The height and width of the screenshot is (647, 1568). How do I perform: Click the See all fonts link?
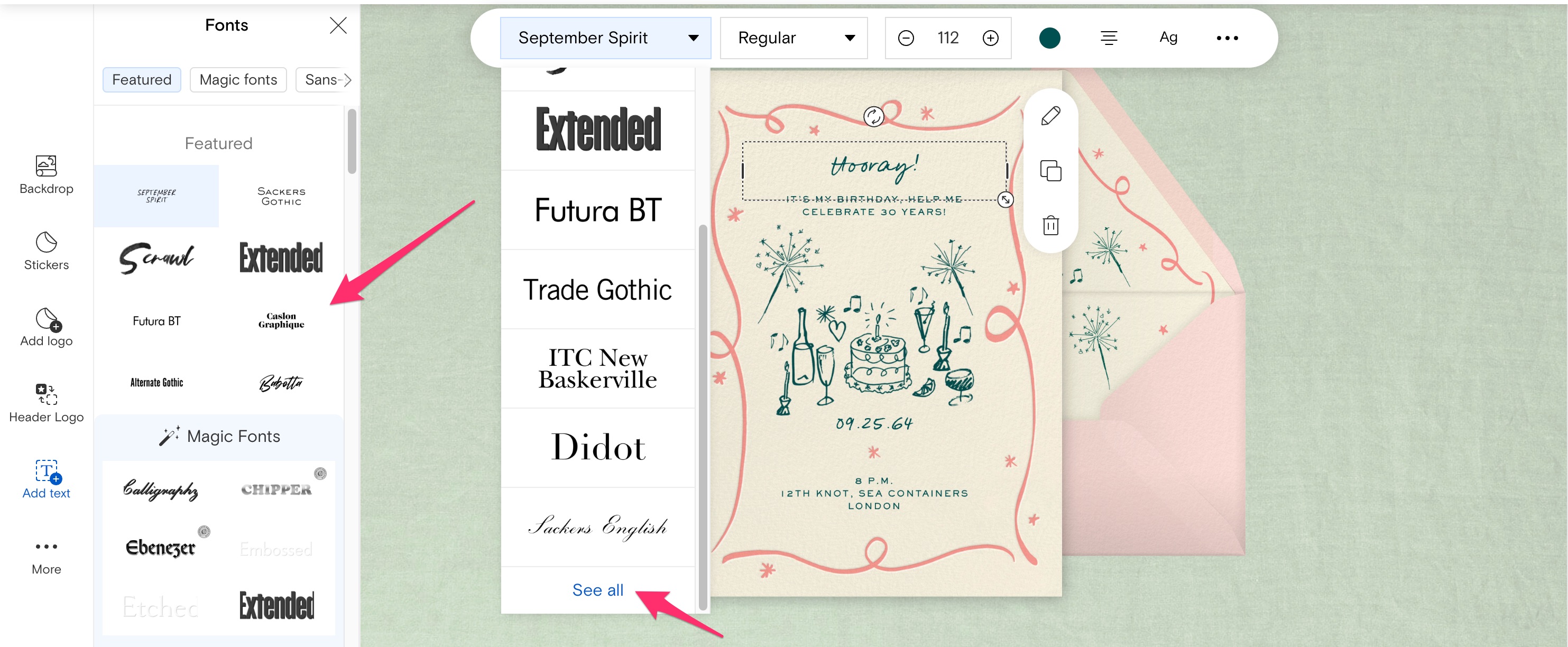pos(598,590)
